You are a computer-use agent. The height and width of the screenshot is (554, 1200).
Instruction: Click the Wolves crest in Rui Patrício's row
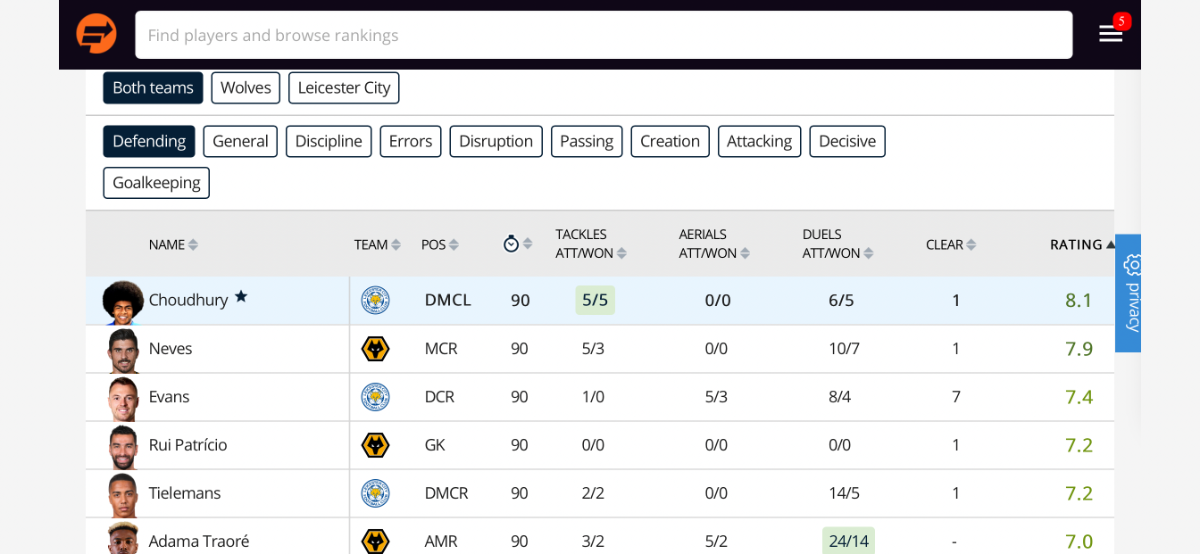tap(375, 445)
